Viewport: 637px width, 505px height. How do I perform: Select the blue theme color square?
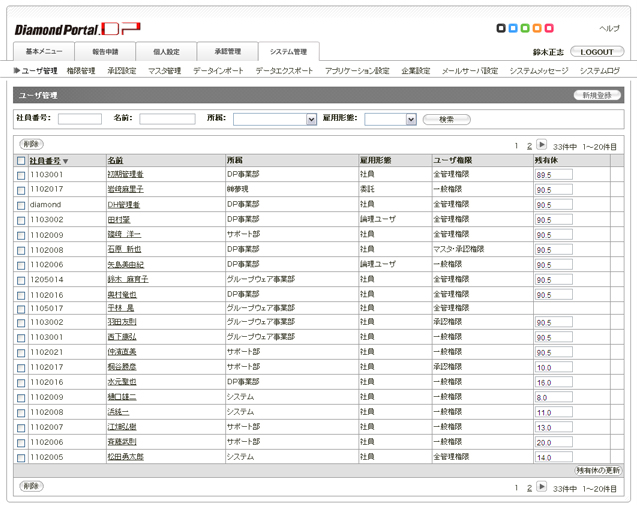tap(513, 28)
